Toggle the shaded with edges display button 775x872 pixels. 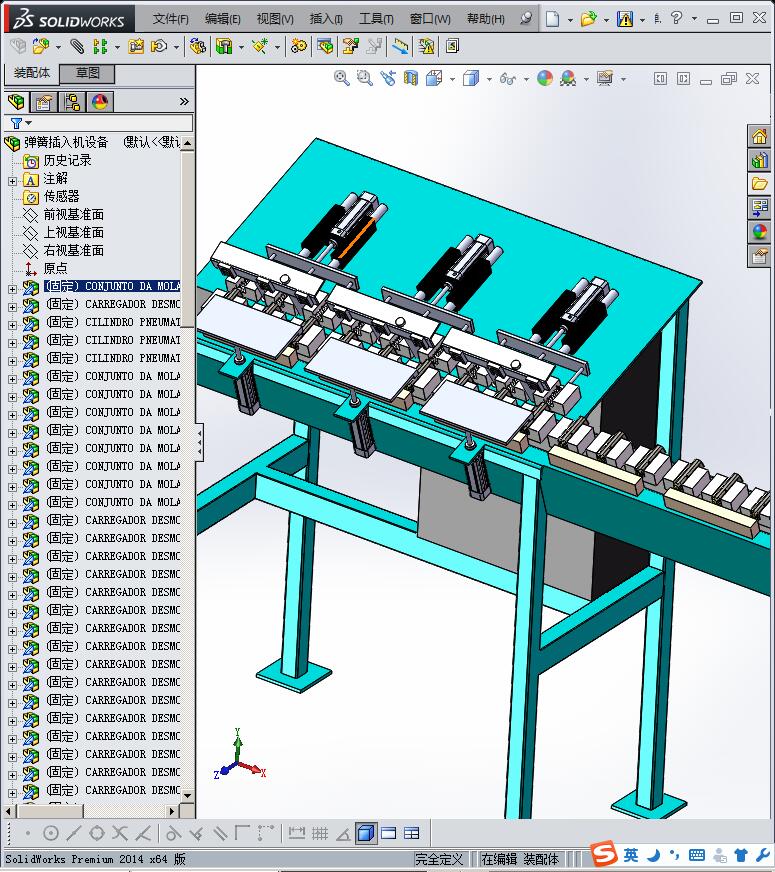click(x=365, y=833)
